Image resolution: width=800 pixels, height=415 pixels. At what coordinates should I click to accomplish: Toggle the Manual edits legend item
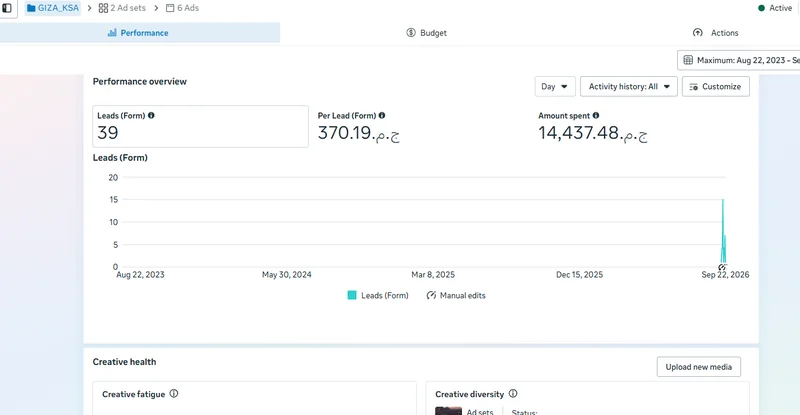[x=456, y=295]
